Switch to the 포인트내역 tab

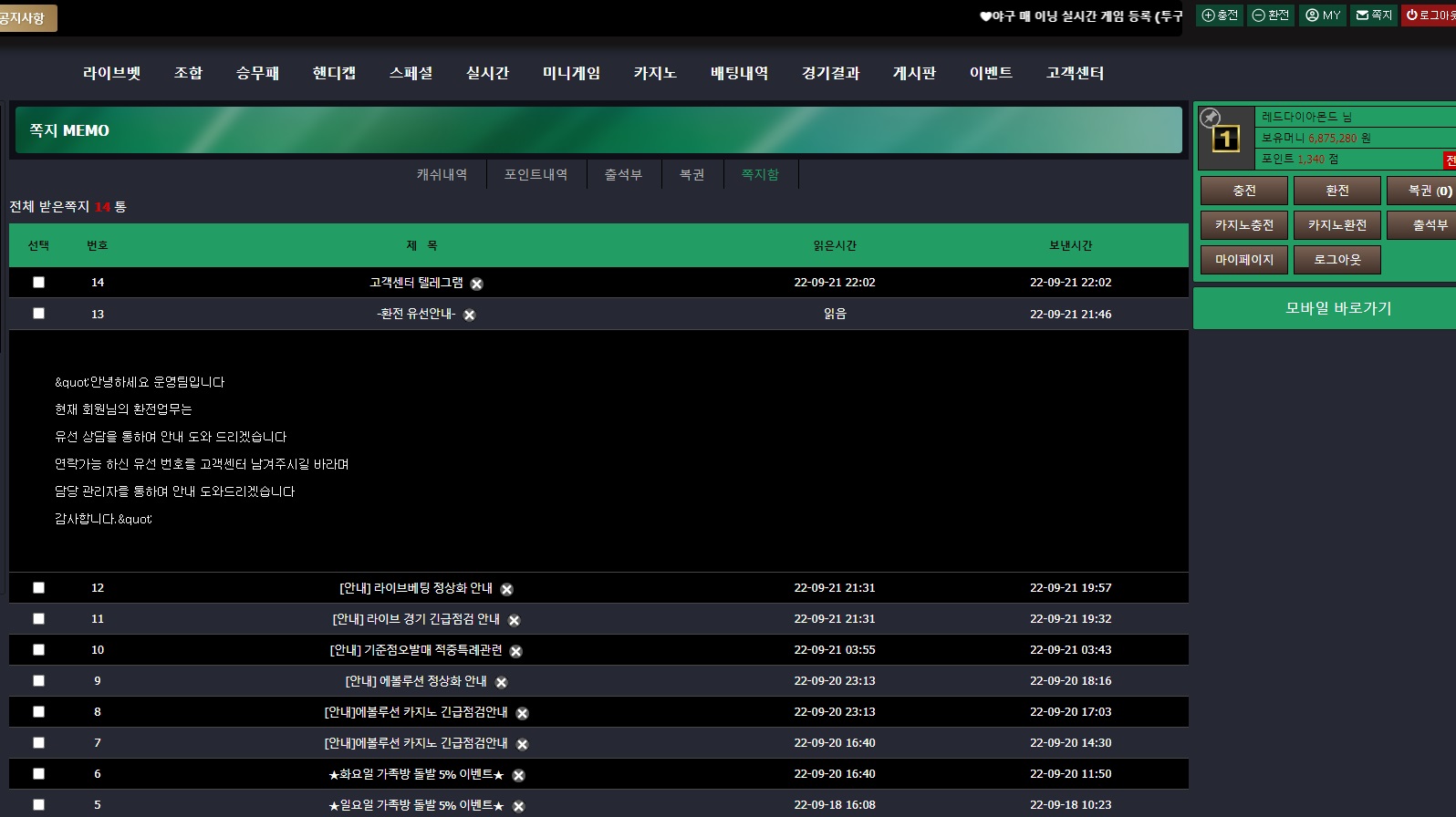(536, 174)
